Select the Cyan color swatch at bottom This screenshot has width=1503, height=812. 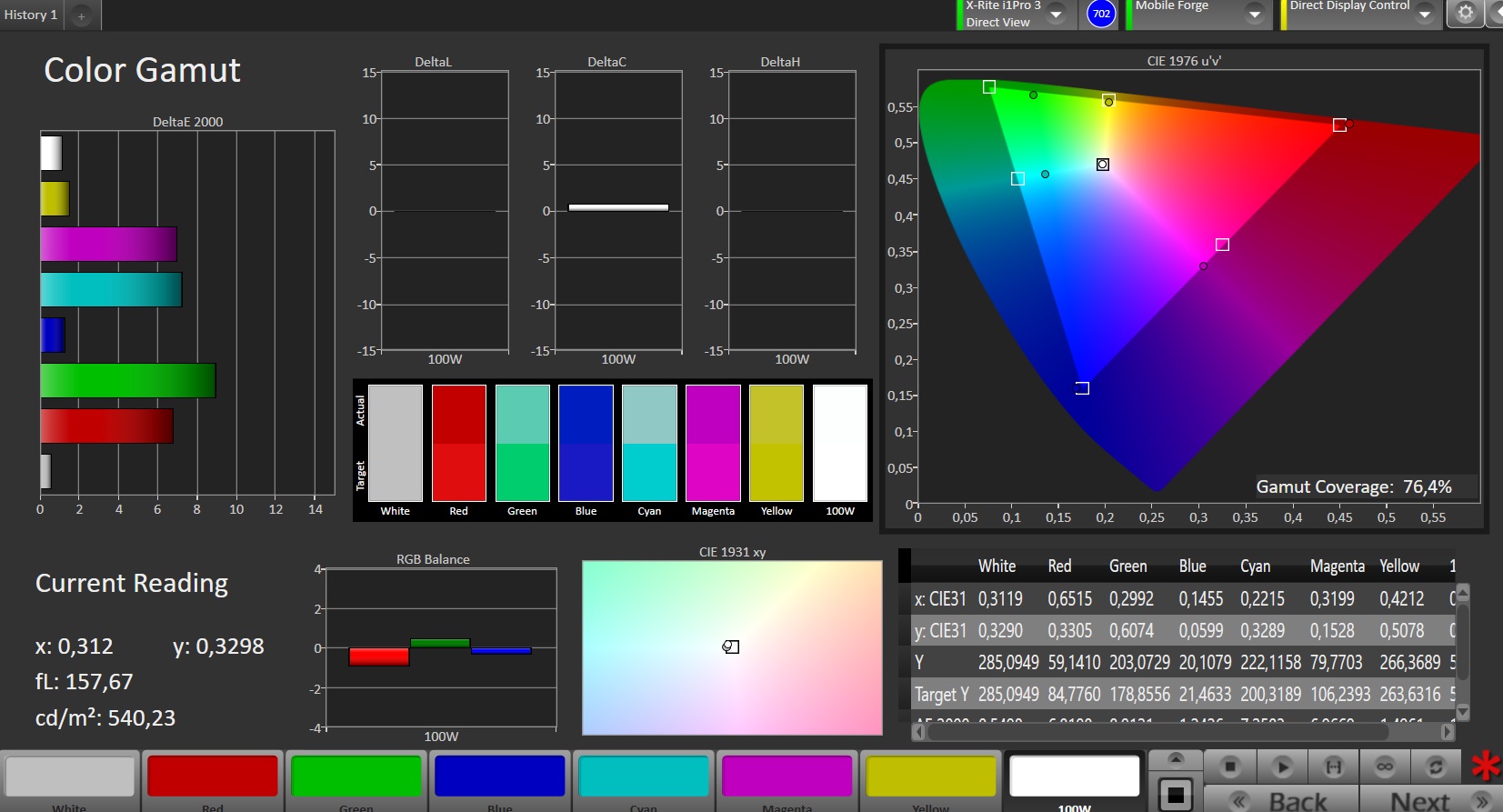[x=644, y=777]
